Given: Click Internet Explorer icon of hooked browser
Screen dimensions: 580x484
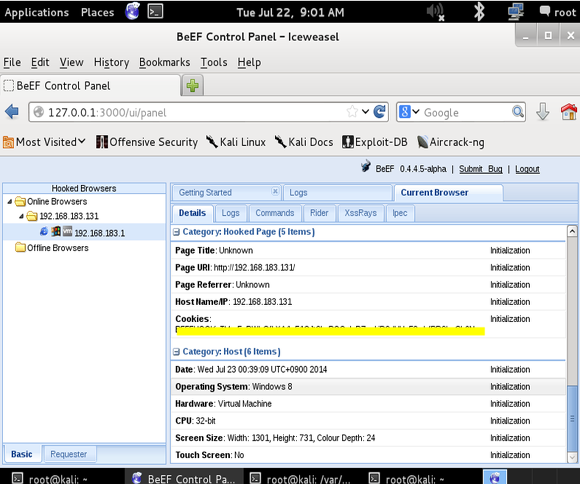Looking at the screenshot, I should [x=44, y=231].
